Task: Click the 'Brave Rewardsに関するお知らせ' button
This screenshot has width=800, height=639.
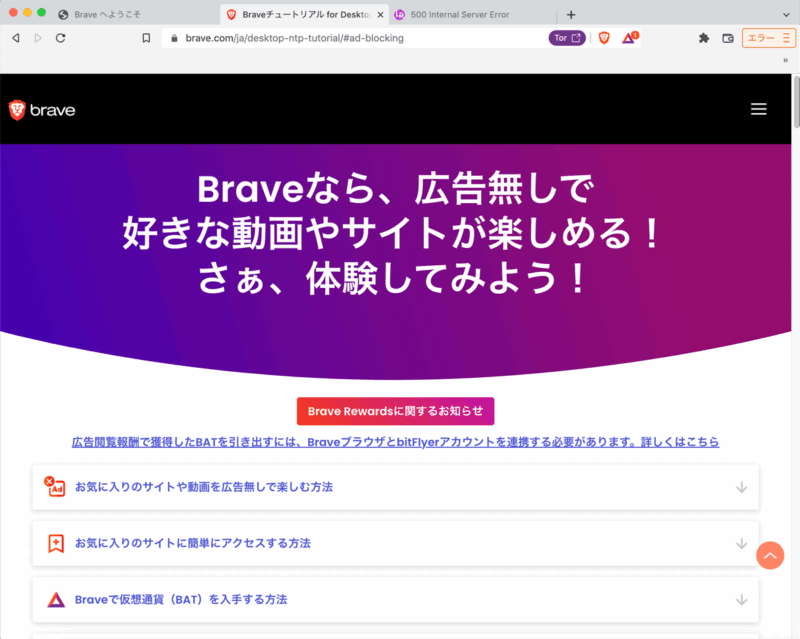Action: coord(395,411)
